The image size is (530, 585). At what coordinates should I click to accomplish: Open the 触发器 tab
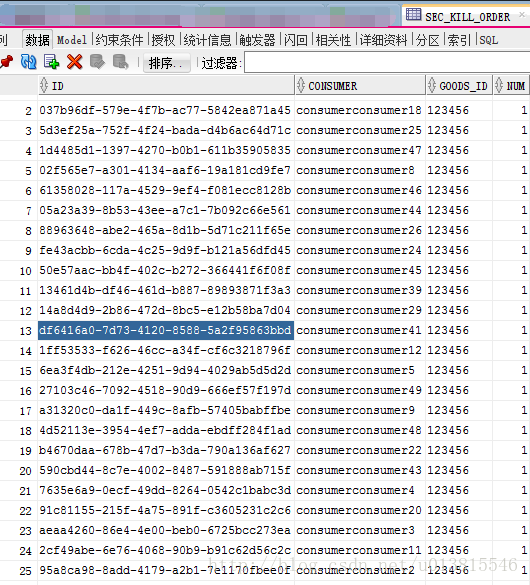[x=257, y=40]
